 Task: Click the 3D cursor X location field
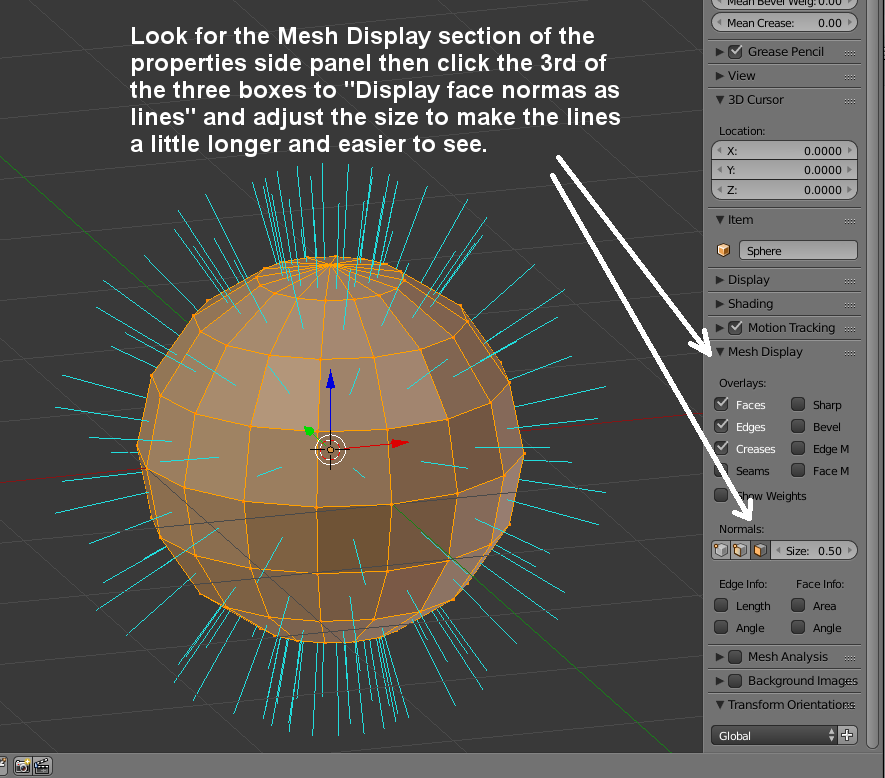tap(785, 151)
